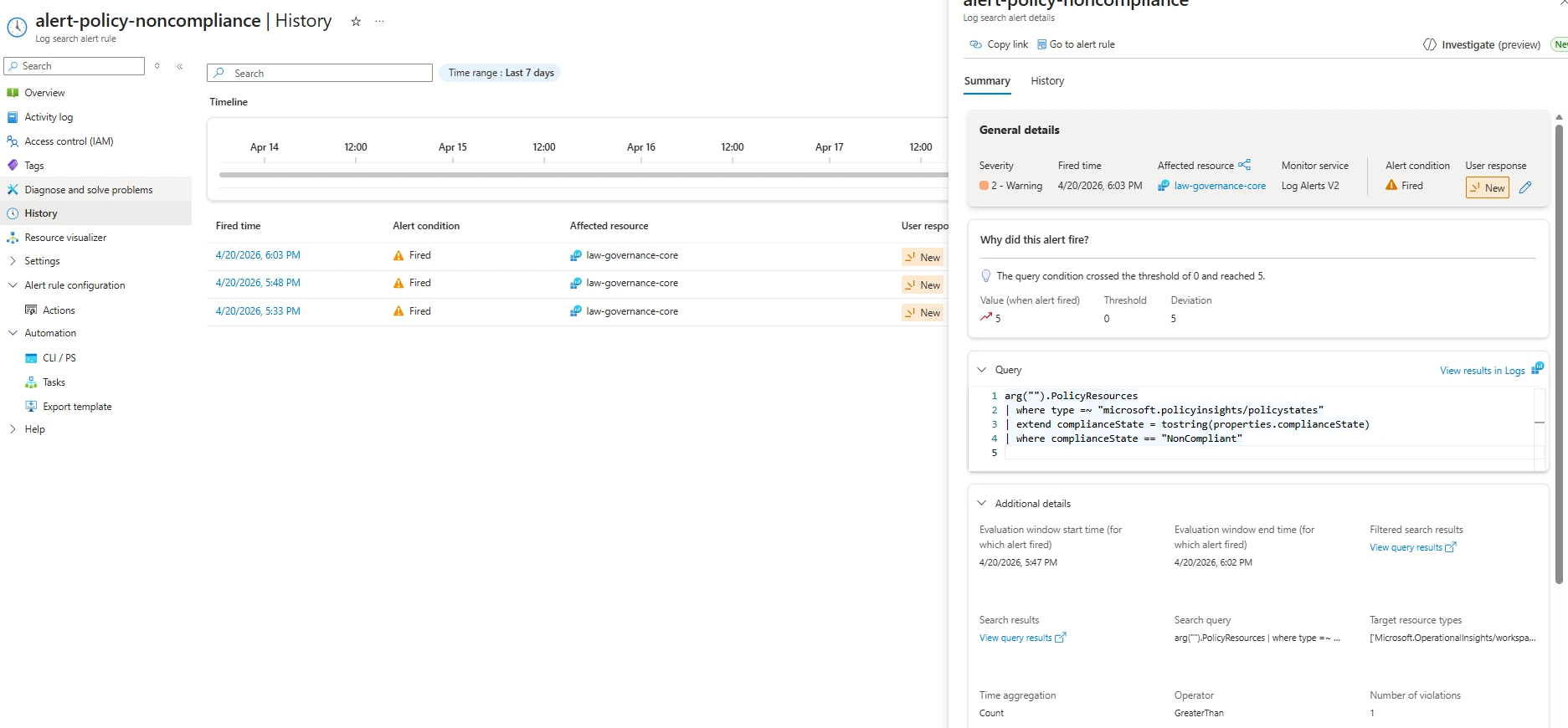Click the upward trend icon beside value 5
The image size is (1568, 728).
pos(986,317)
